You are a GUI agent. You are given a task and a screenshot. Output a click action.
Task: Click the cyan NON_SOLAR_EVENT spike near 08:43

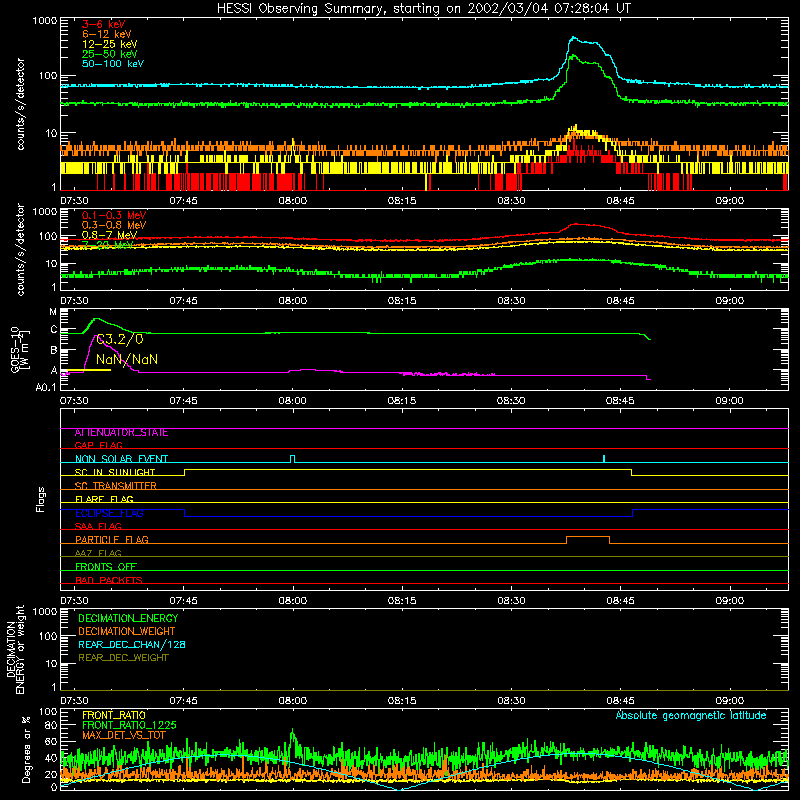(x=604, y=458)
